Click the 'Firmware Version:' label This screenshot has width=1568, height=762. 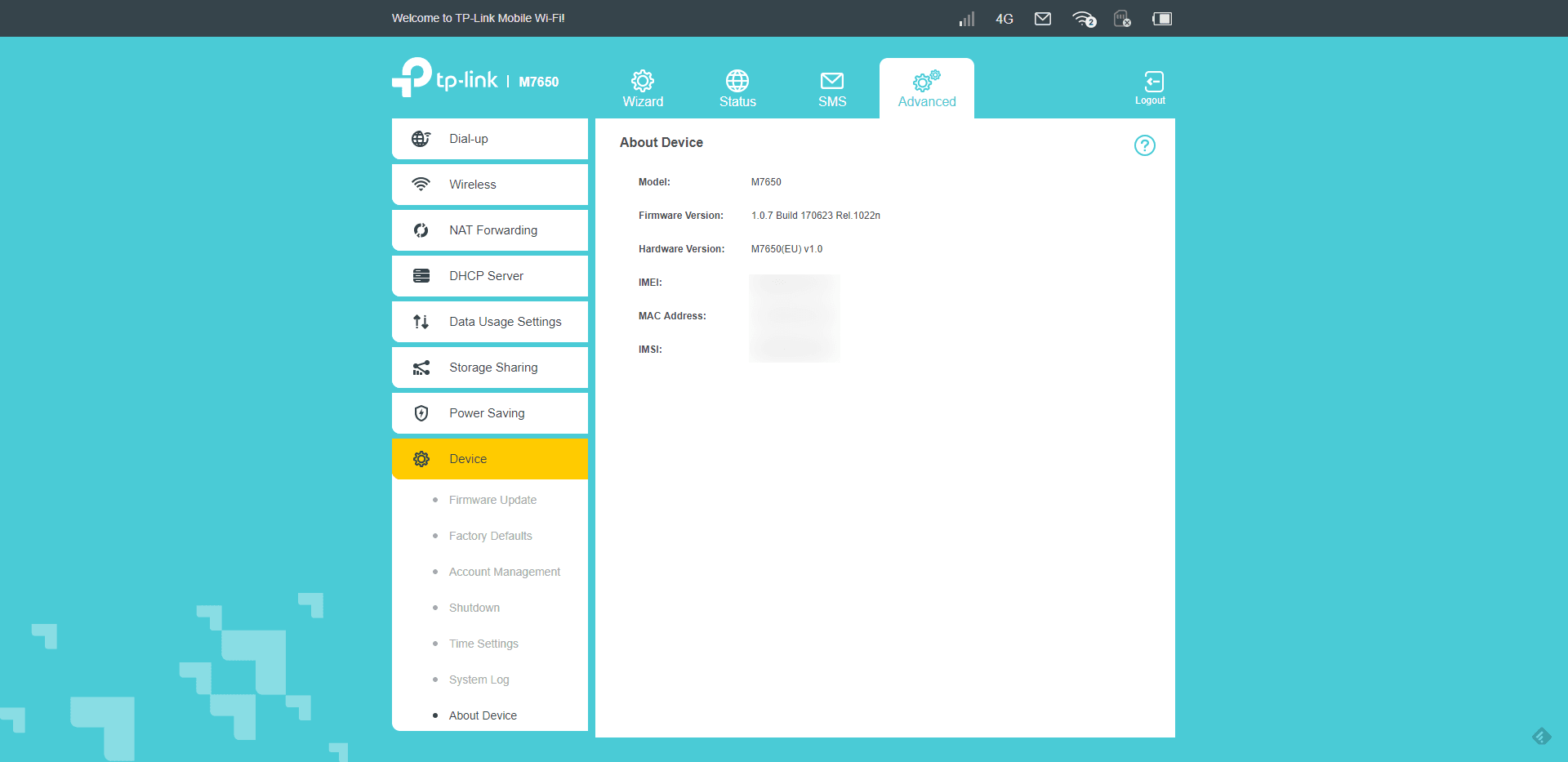(681, 216)
